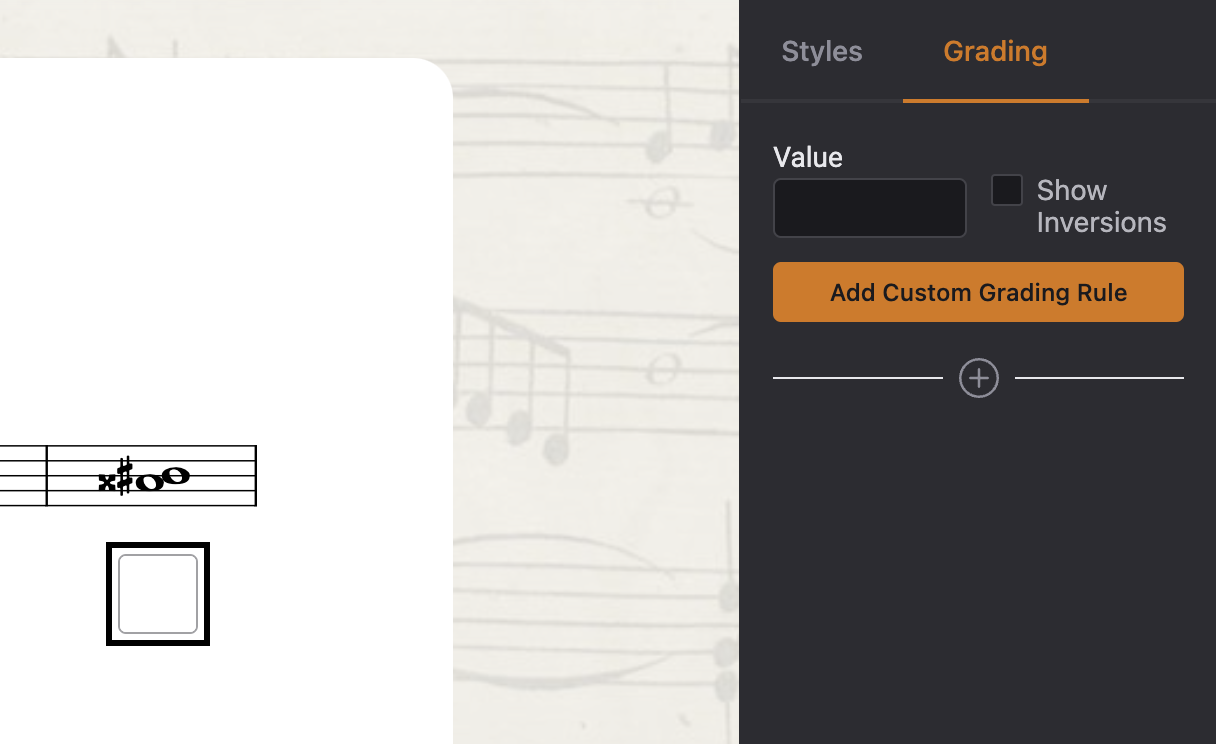Screen dimensions: 1216x744
Task: Click the Show Inversions label text
Action: click(x=1100, y=206)
